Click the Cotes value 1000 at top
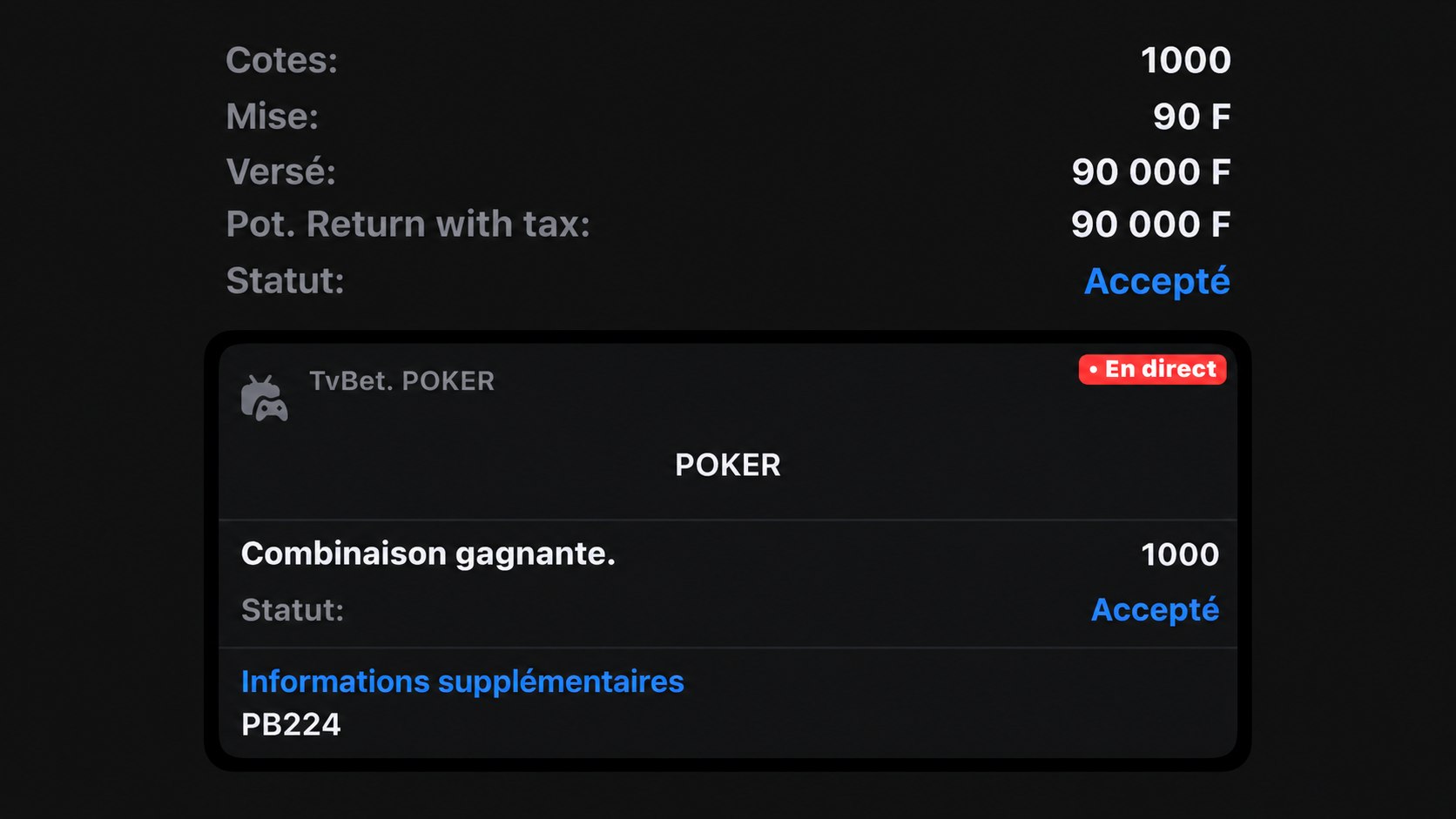This screenshot has height=819, width=1456. coord(1185,61)
